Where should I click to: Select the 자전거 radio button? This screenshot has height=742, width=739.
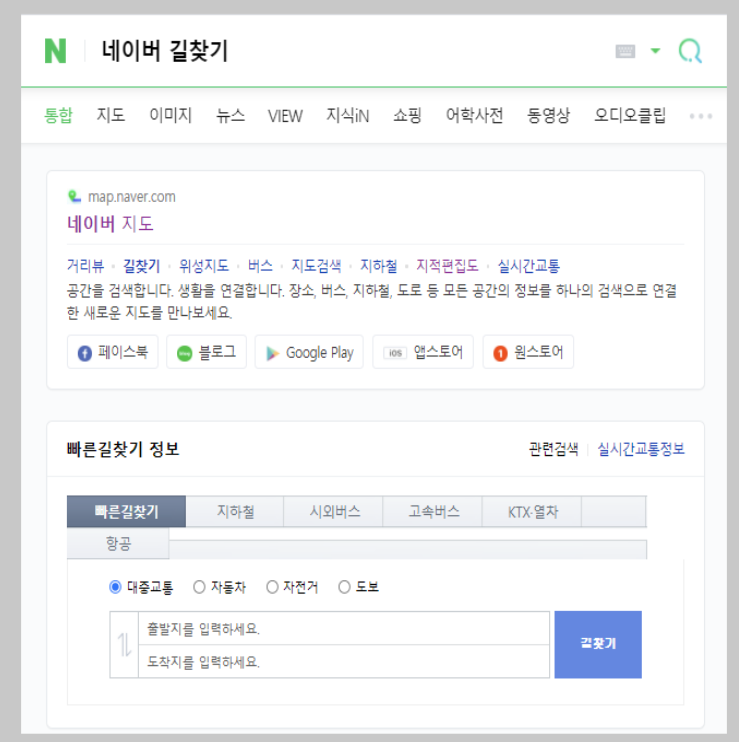coord(272,587)
